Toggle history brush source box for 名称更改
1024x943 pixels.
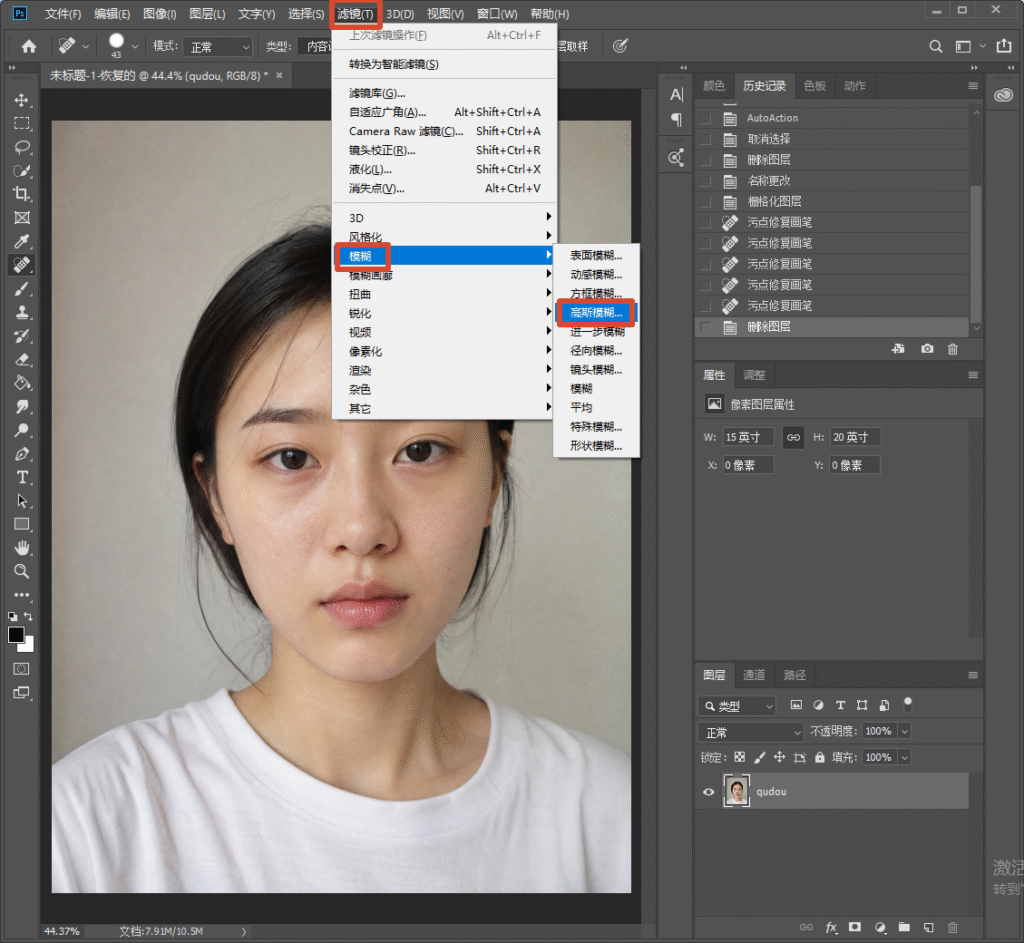click(x=706, y=181)
